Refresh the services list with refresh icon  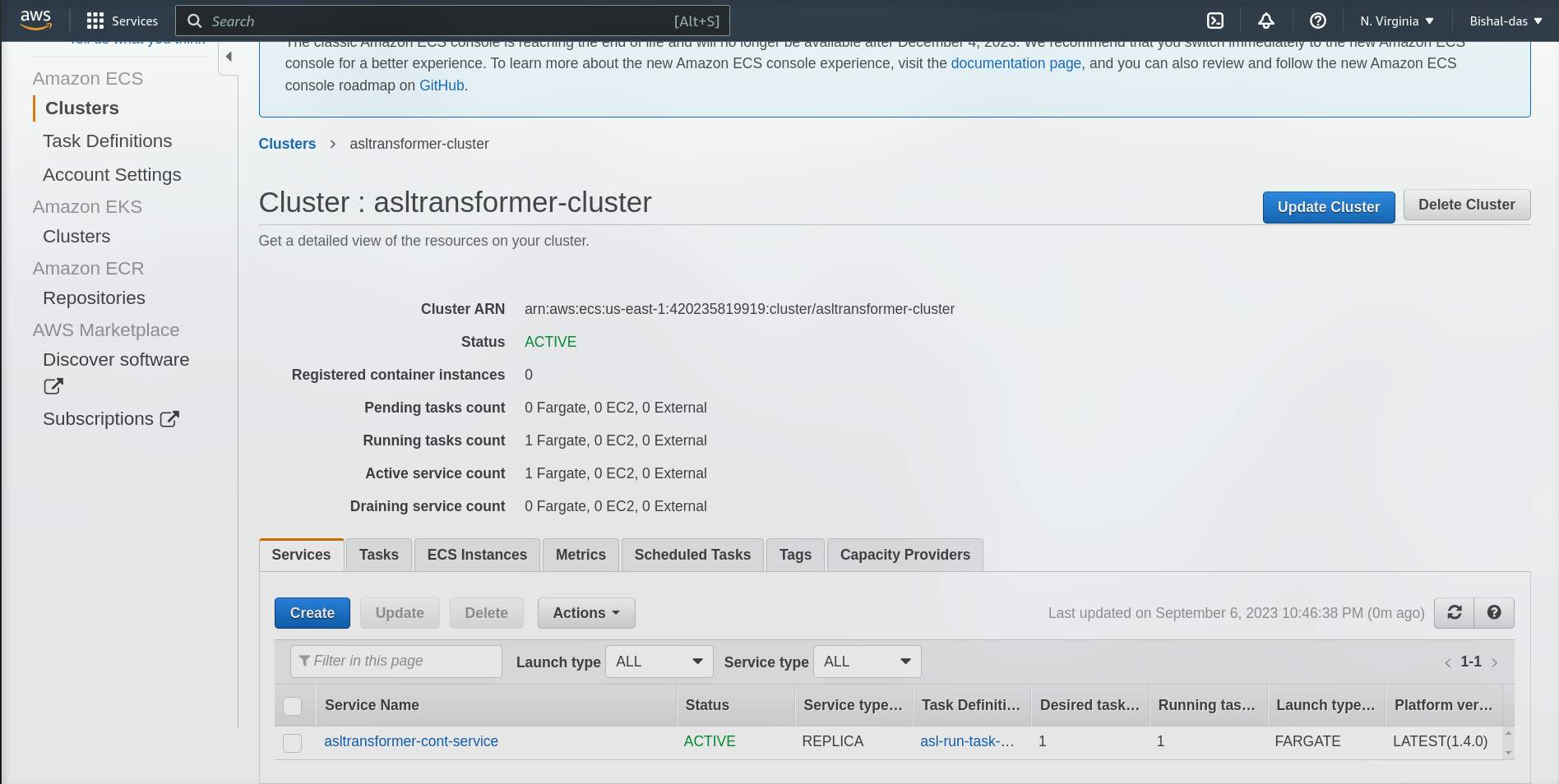[1454, 612]
